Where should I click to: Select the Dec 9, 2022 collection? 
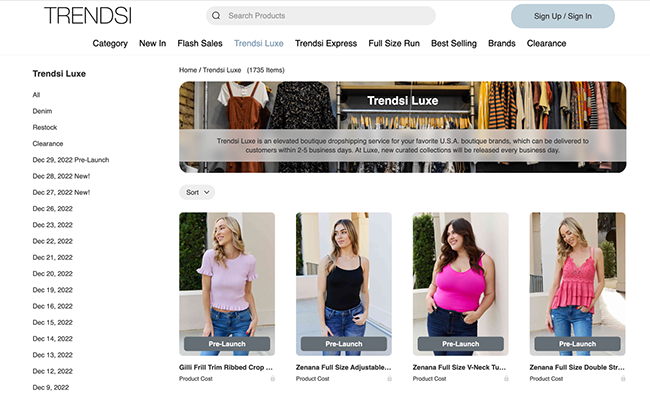pyautogui.click(x=51, y=387)
